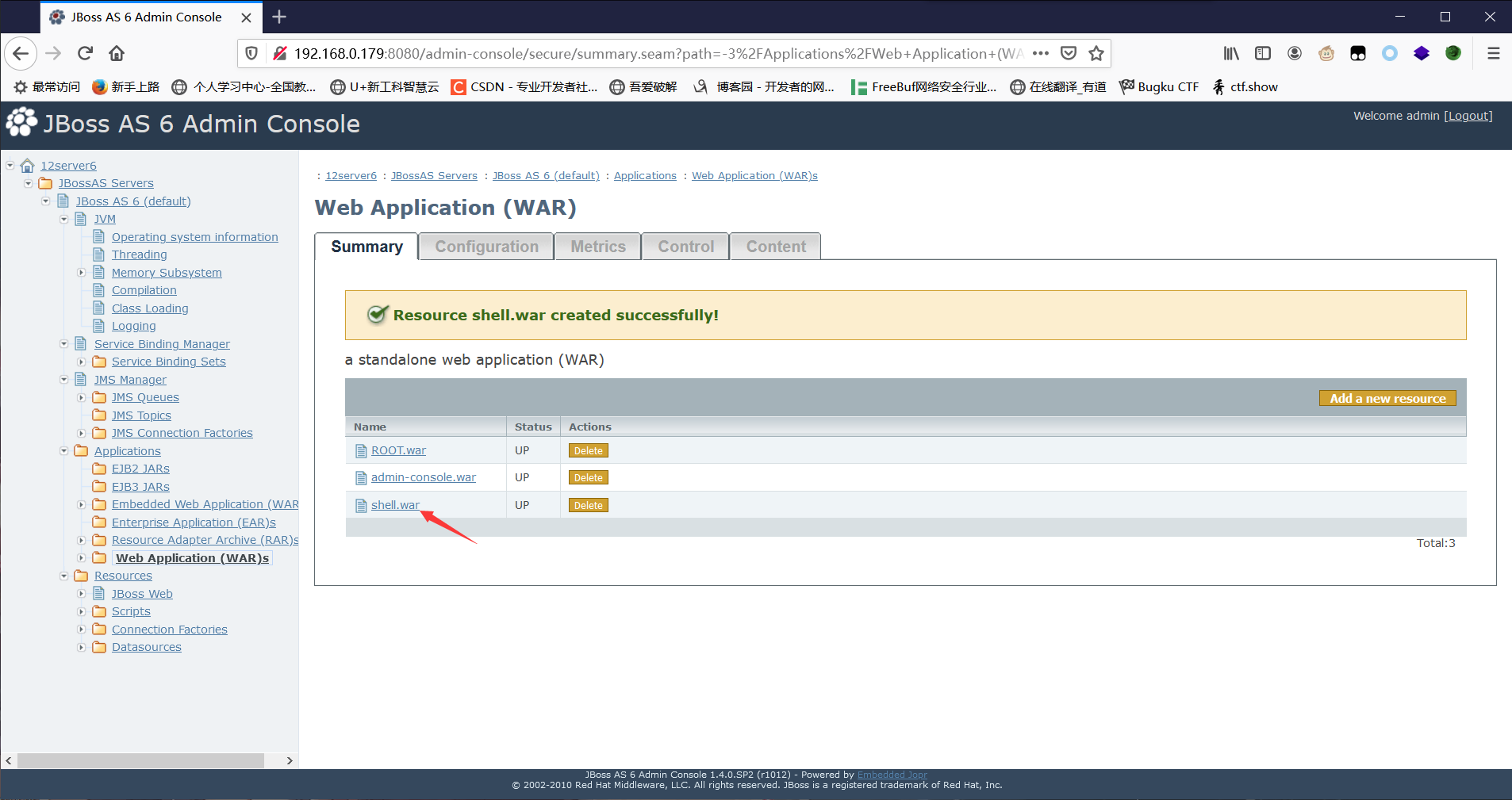Select Enterprise Application (EAR)s tree item
This screenshot has height=800, width=1512.
click(x=194, y=522)
